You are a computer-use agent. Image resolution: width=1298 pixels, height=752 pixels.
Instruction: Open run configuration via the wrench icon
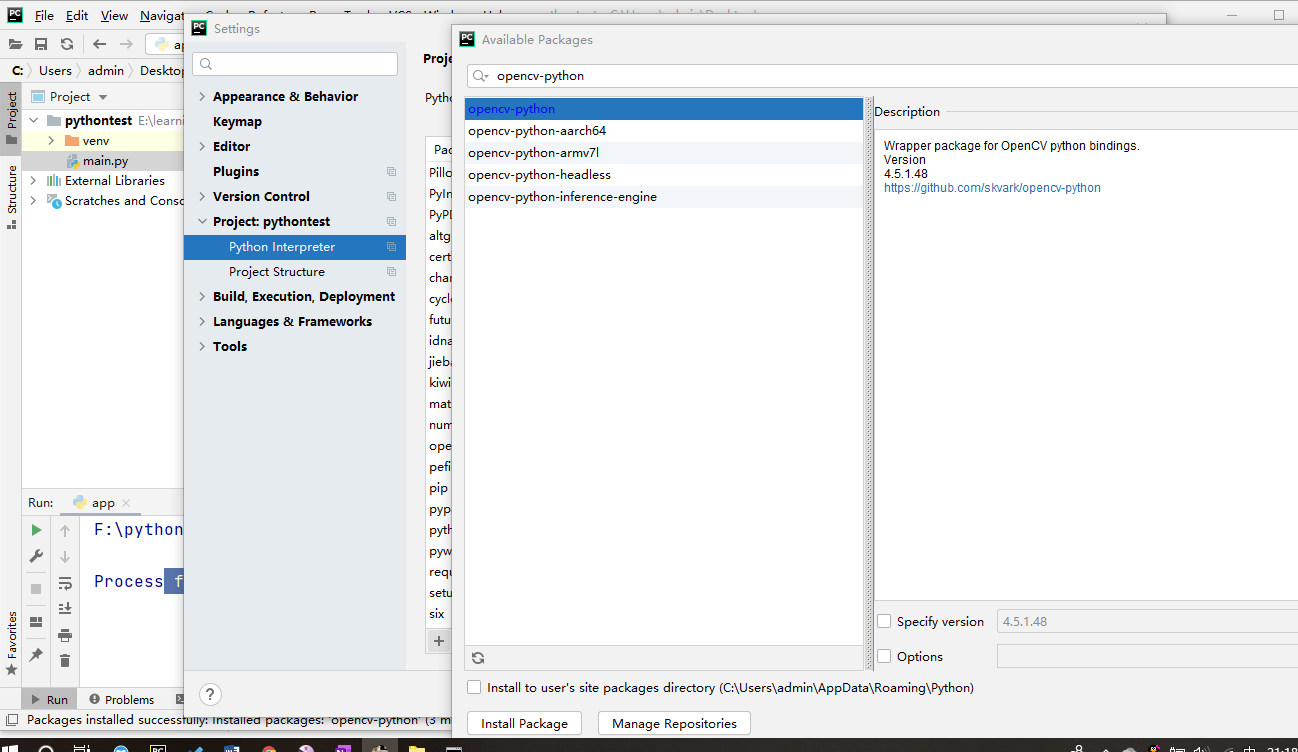36,556
